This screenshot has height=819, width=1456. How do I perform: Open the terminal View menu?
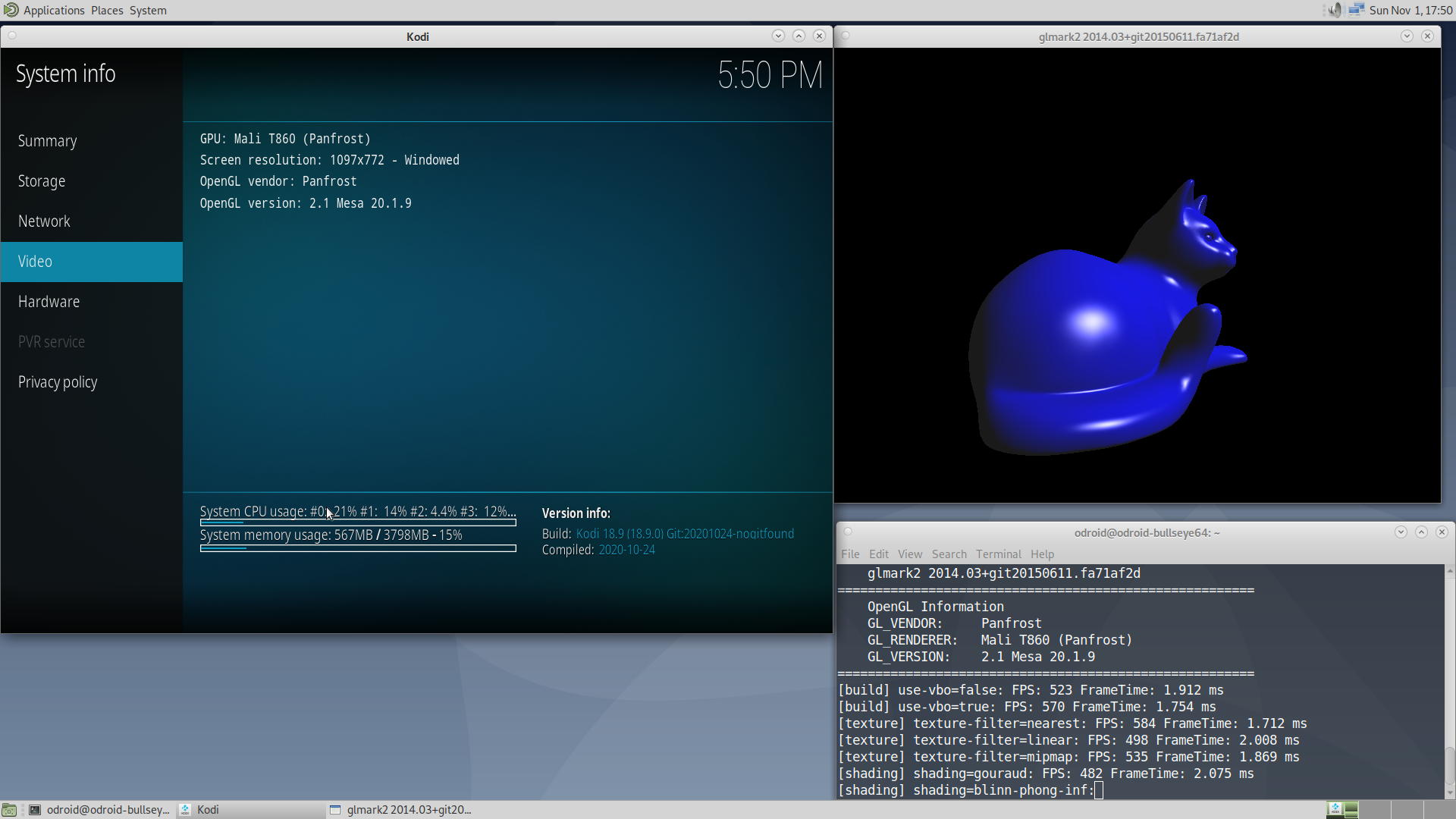pyautogui.click(x=910, y=554)
